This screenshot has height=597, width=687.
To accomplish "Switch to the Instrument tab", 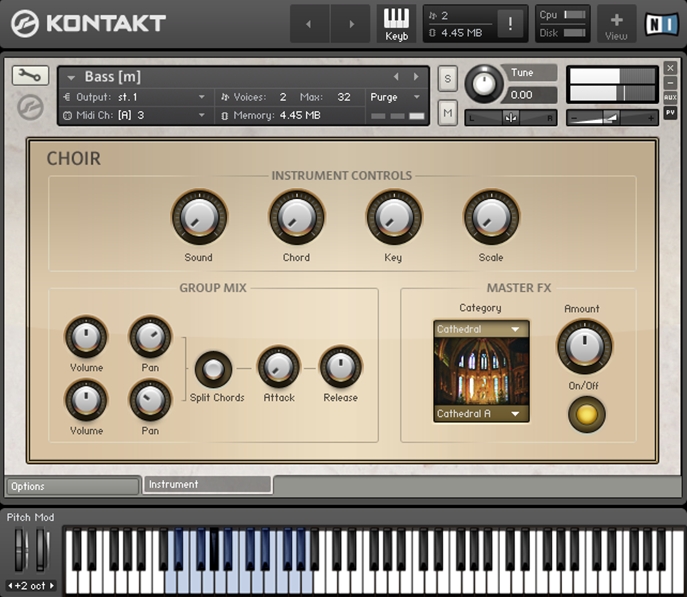I will pyautogui.click(x=207, y=484).
